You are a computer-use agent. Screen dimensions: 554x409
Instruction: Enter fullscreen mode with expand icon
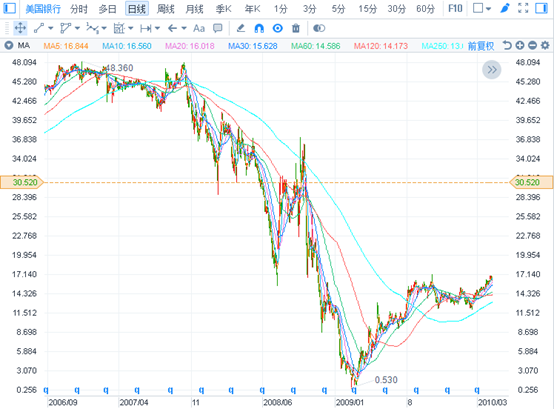pos(523,8)
